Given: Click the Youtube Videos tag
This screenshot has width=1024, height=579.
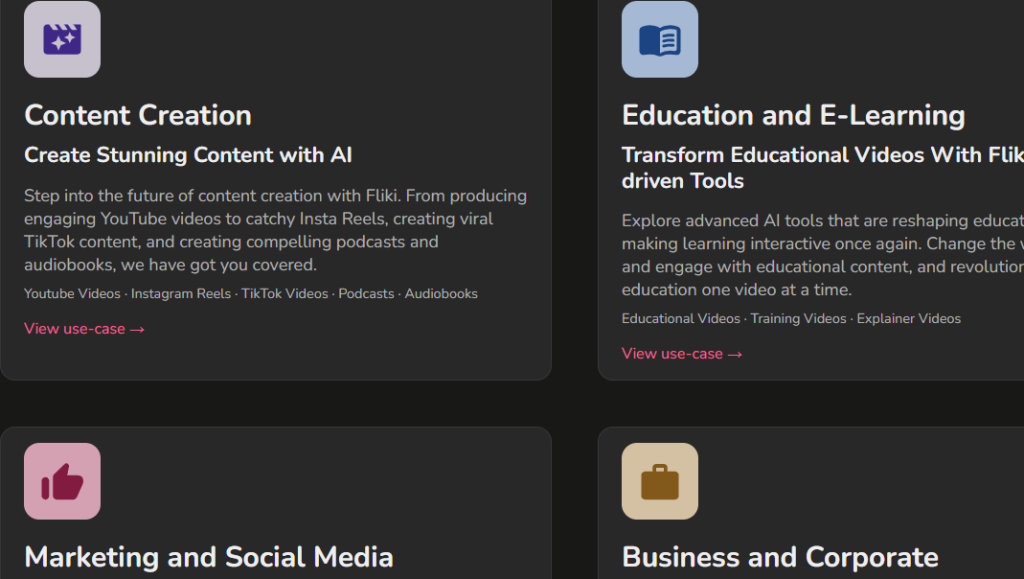Looking at the screenshot, I should point(72,294).
